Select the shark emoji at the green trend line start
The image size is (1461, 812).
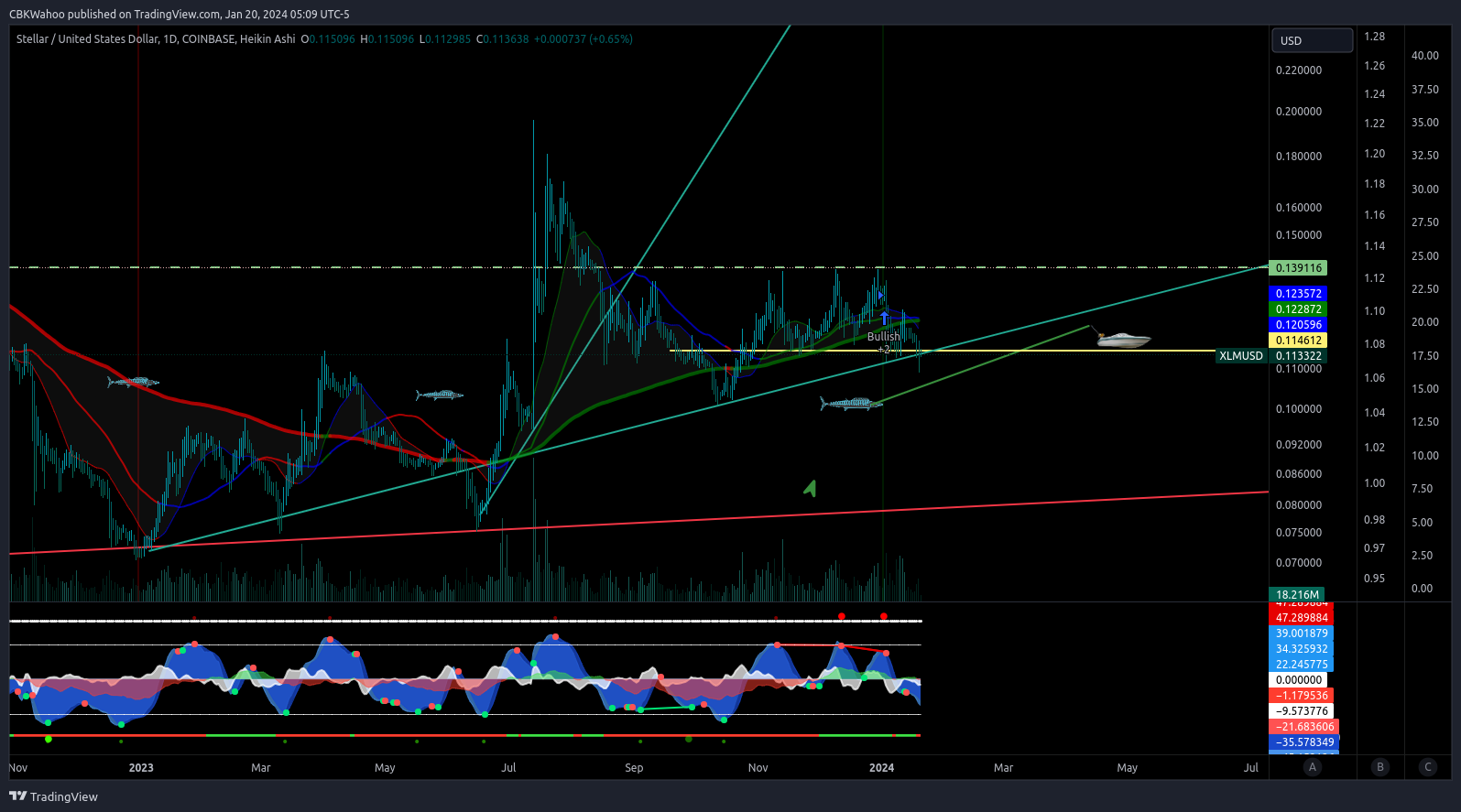851,403
